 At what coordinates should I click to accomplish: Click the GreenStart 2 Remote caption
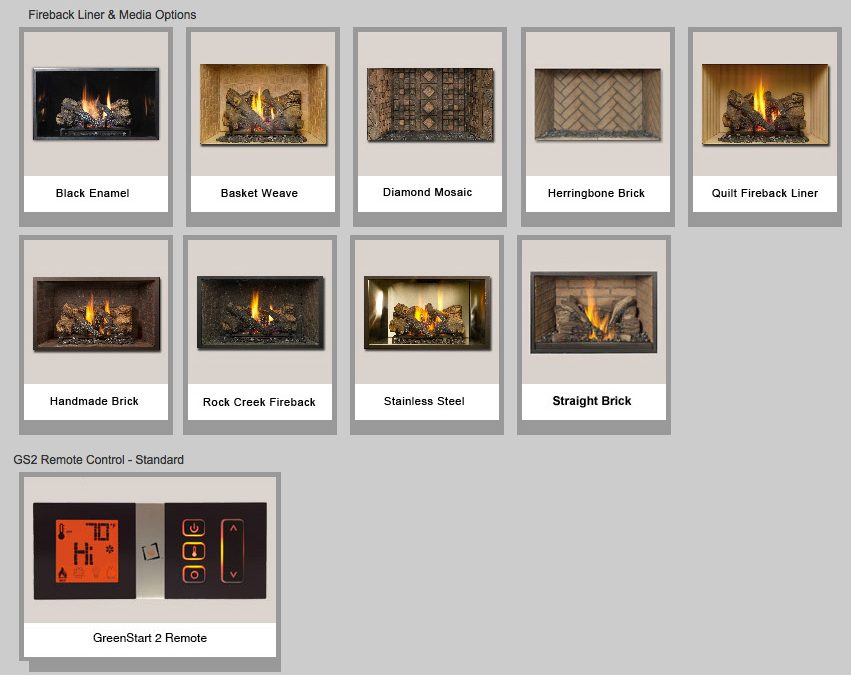150,638
